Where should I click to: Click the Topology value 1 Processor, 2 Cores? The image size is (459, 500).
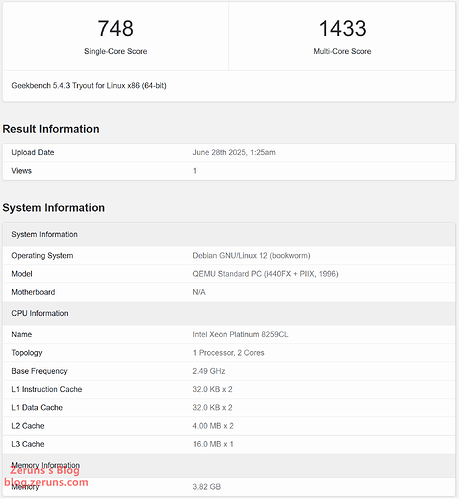click(228, 353)
